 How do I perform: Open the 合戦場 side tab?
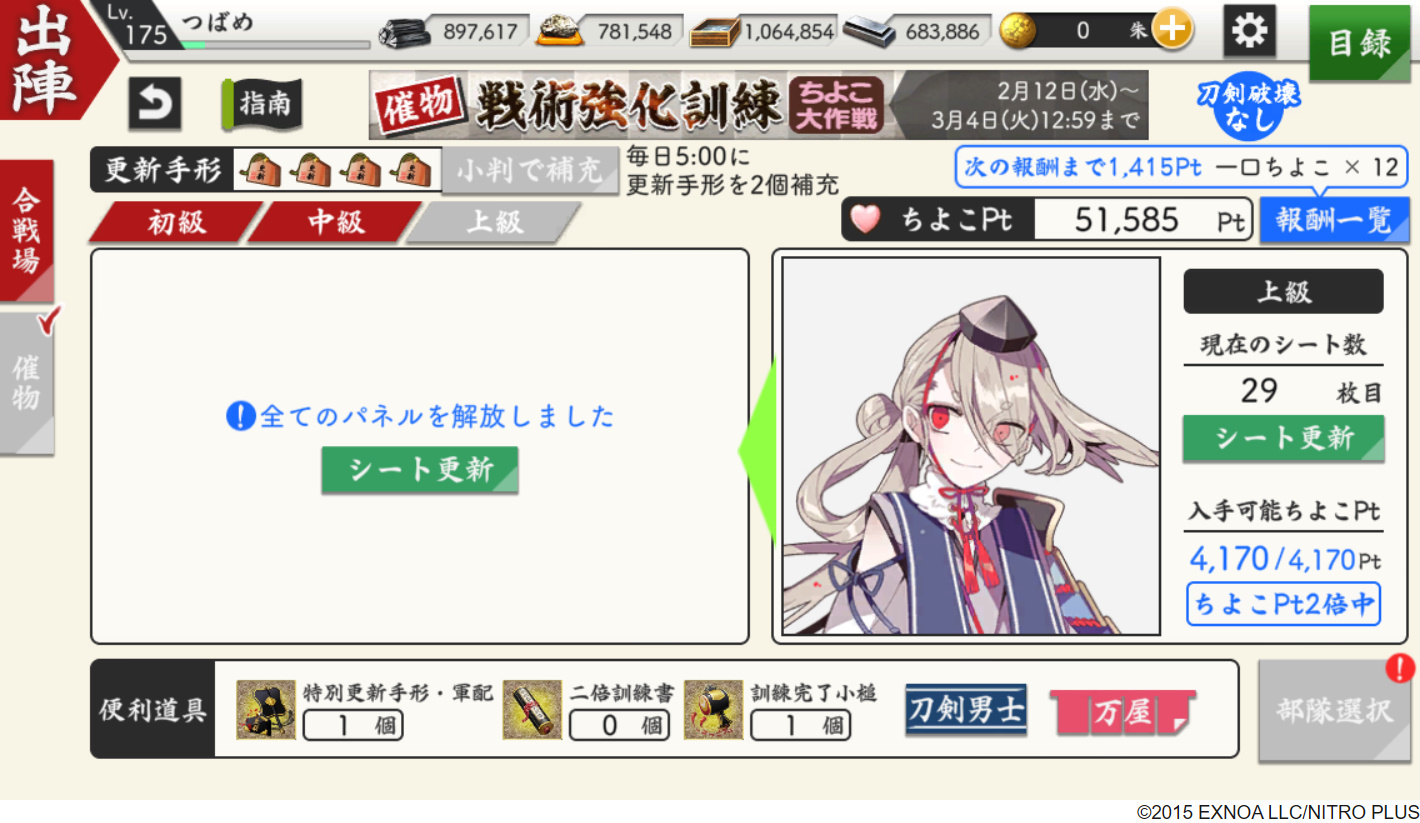point(27,231)
